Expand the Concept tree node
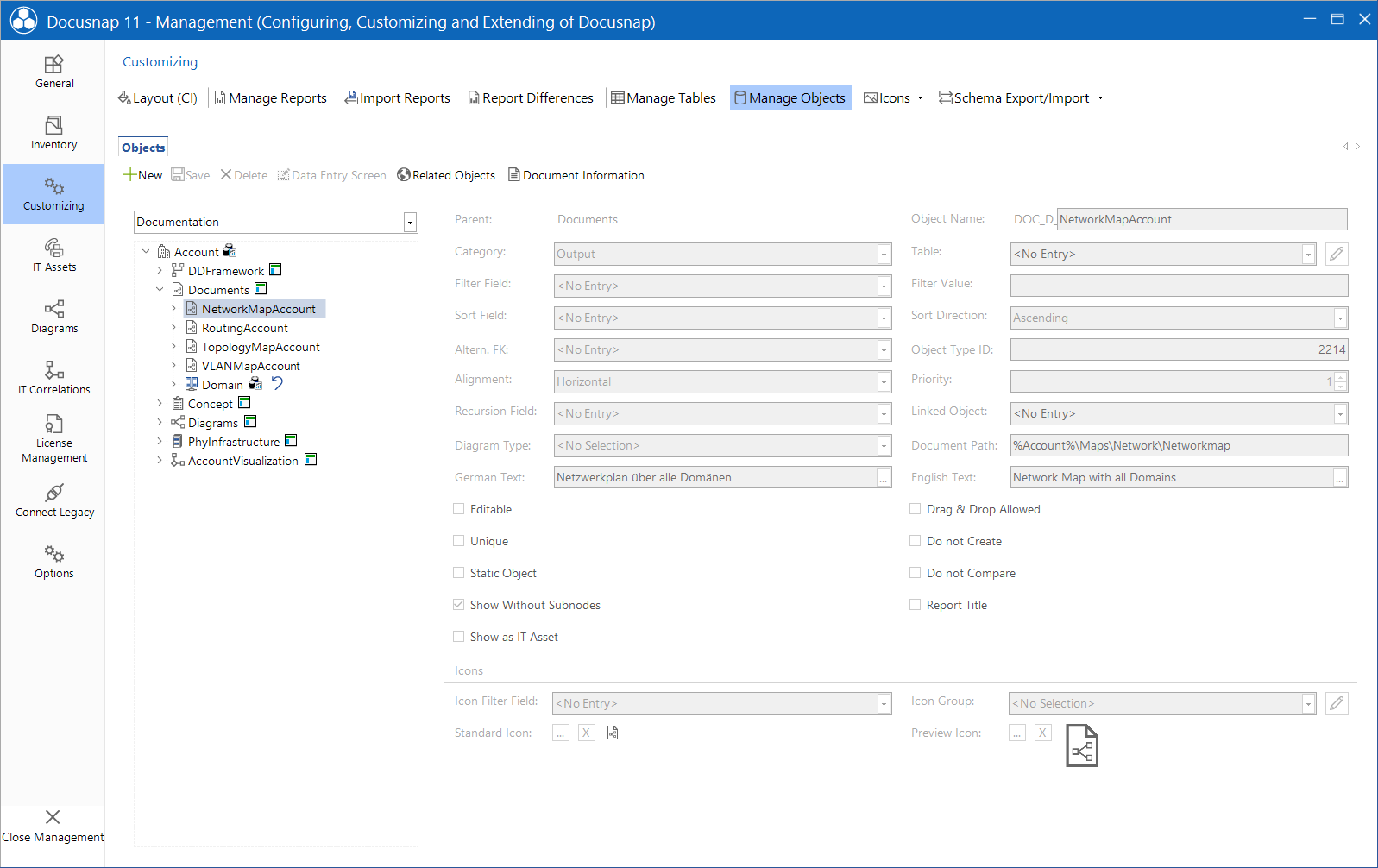Image resolution: width=1378 pixels, height=868 pixels. pyautogui.click(x=160, y=404)
